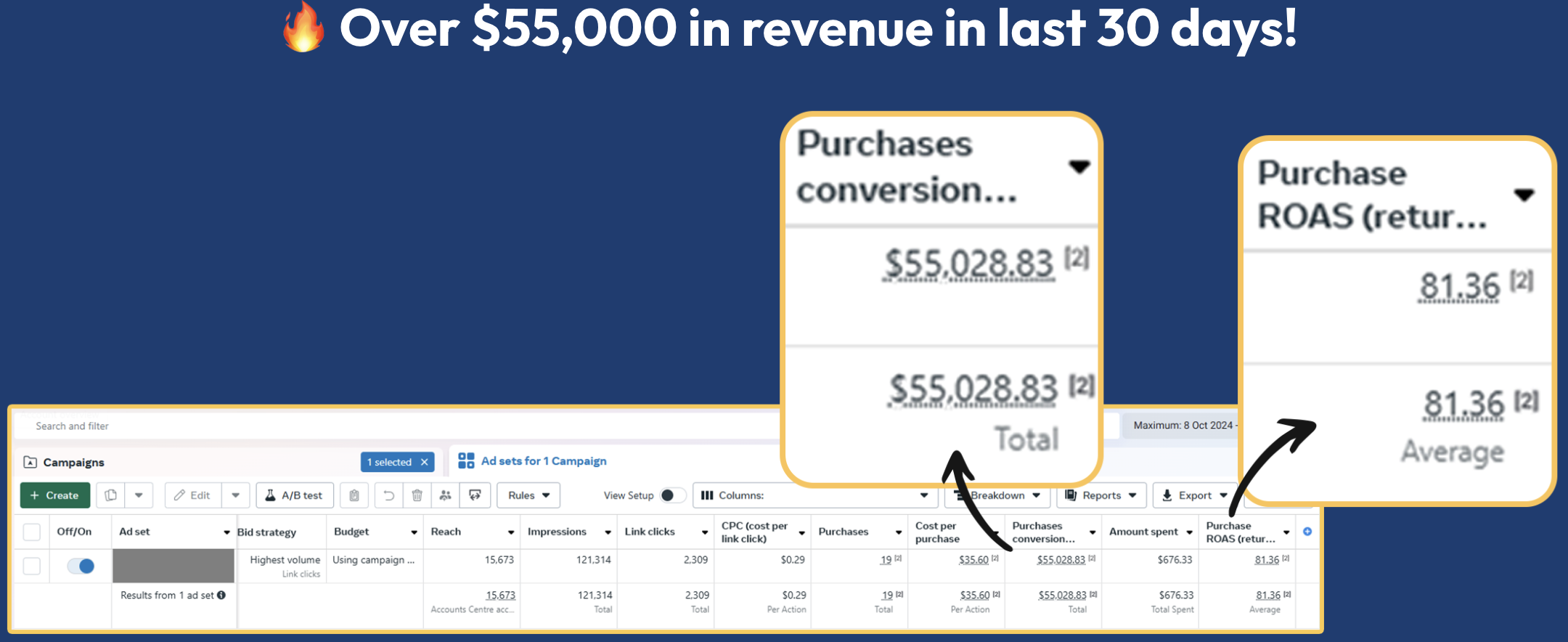Open the Export dropdown

pyautogui.click(x=1194, y=495)
